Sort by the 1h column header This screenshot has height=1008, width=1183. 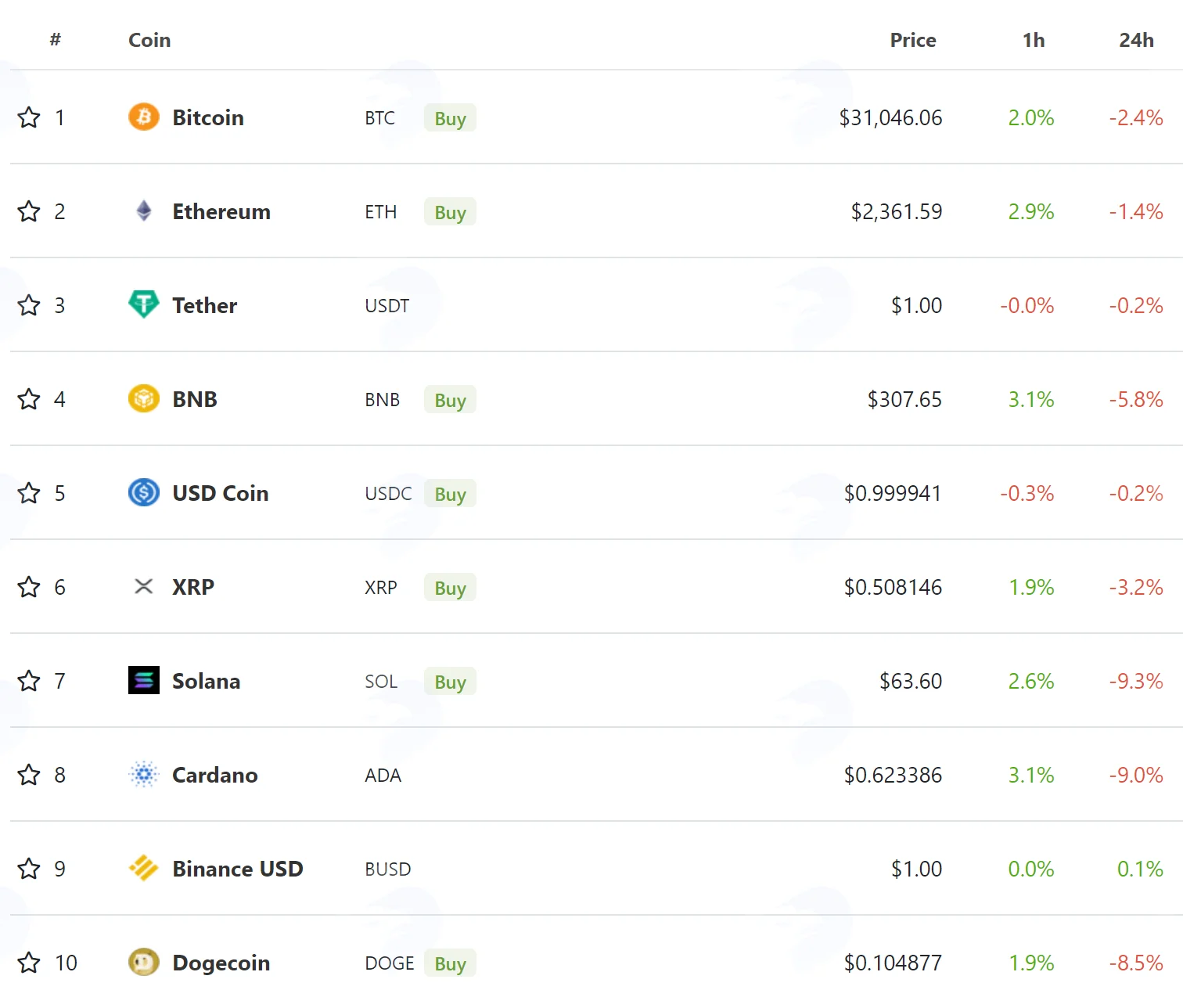[1034, 40]
